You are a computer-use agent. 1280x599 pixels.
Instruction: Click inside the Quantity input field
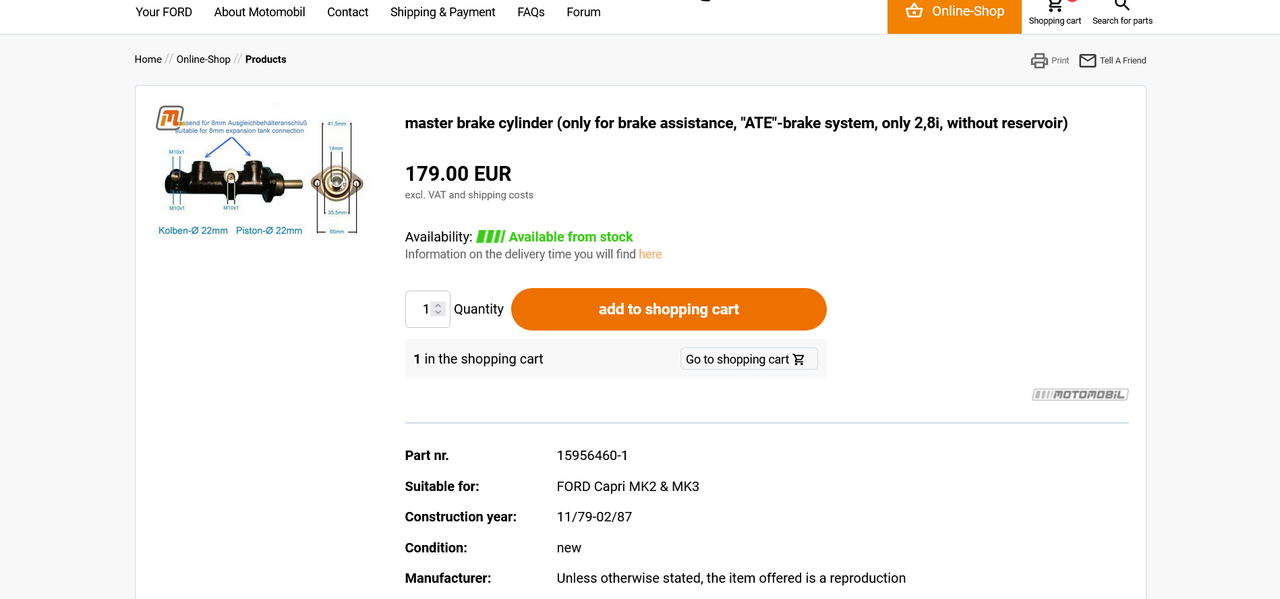pos(427,309)
